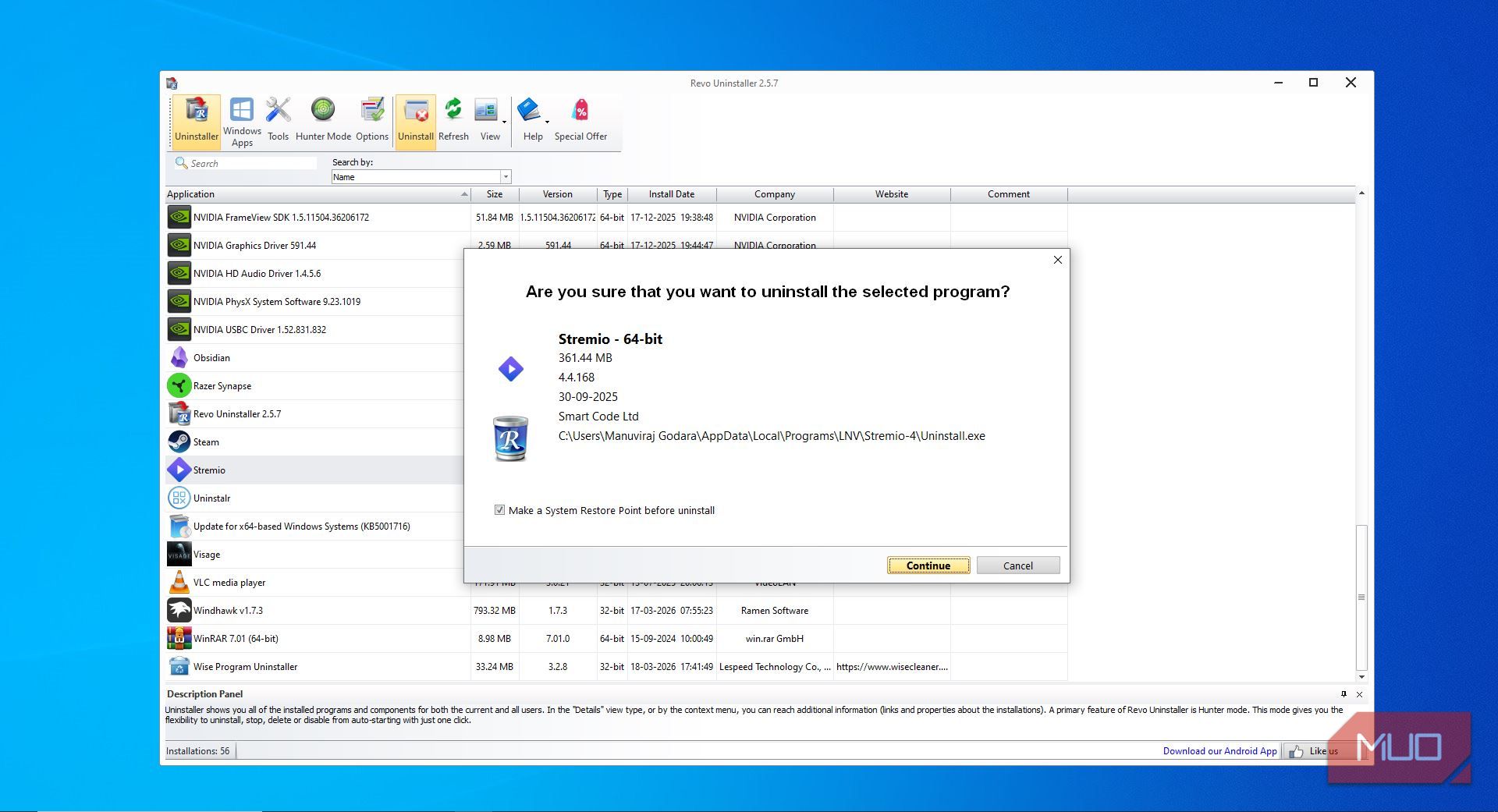Select the Obsidian app icon
1498x812 pixels.
click(179, 357)
